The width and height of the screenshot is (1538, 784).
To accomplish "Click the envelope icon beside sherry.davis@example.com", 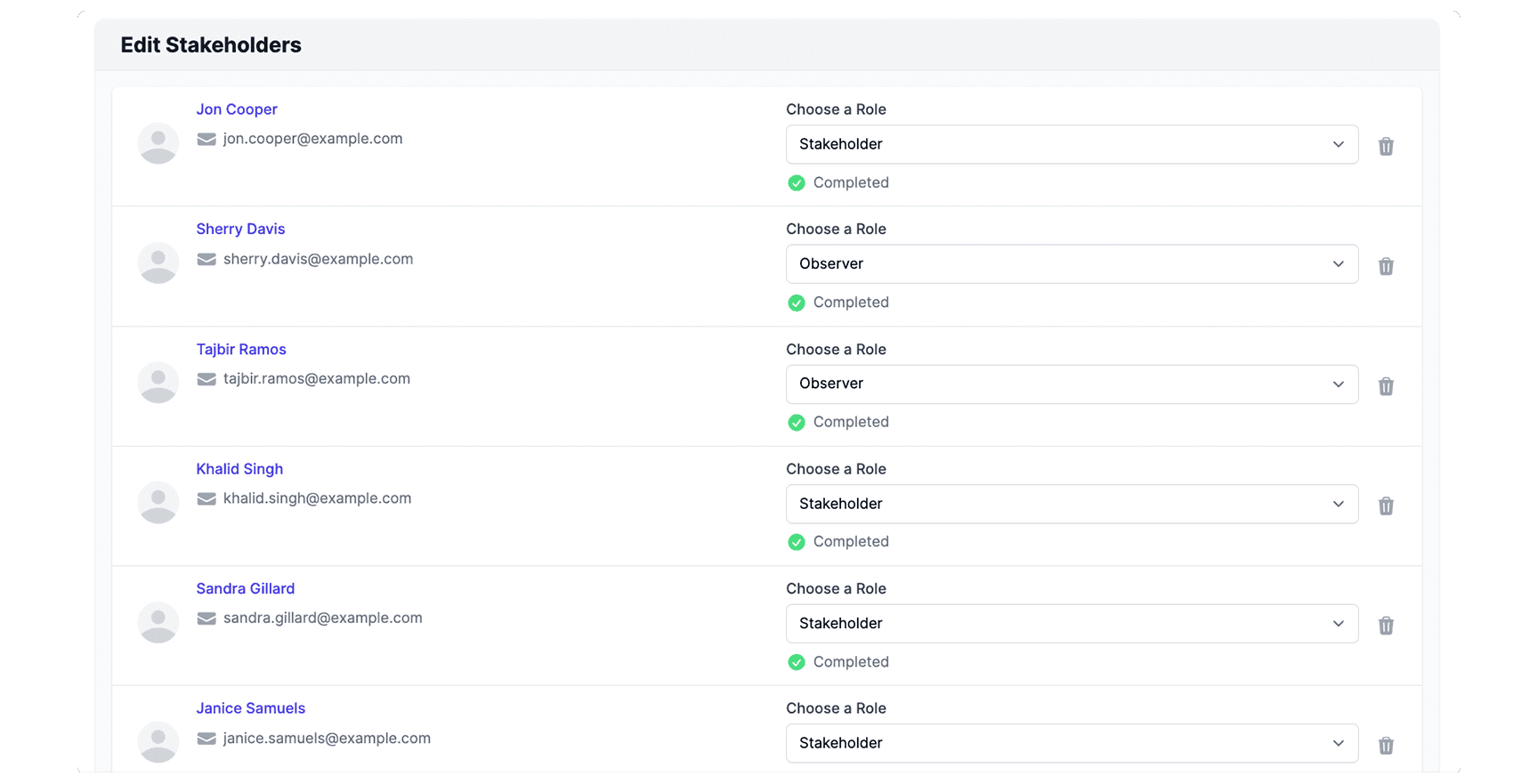I will coord(206,259).
